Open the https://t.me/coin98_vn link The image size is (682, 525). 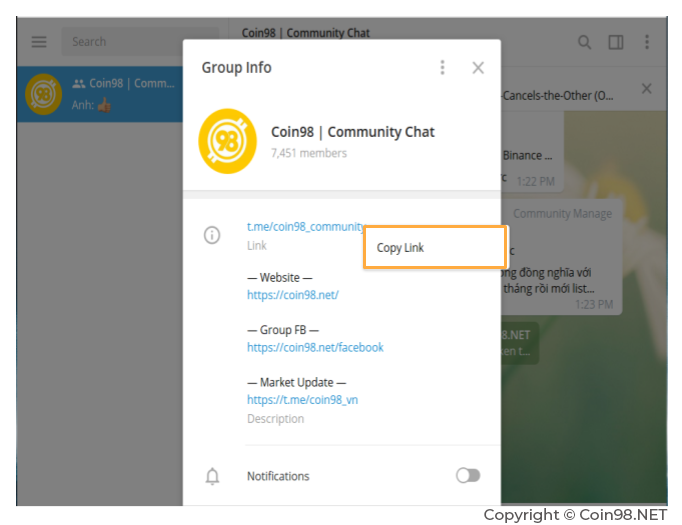pyautogui.click(x=302, y=400)
